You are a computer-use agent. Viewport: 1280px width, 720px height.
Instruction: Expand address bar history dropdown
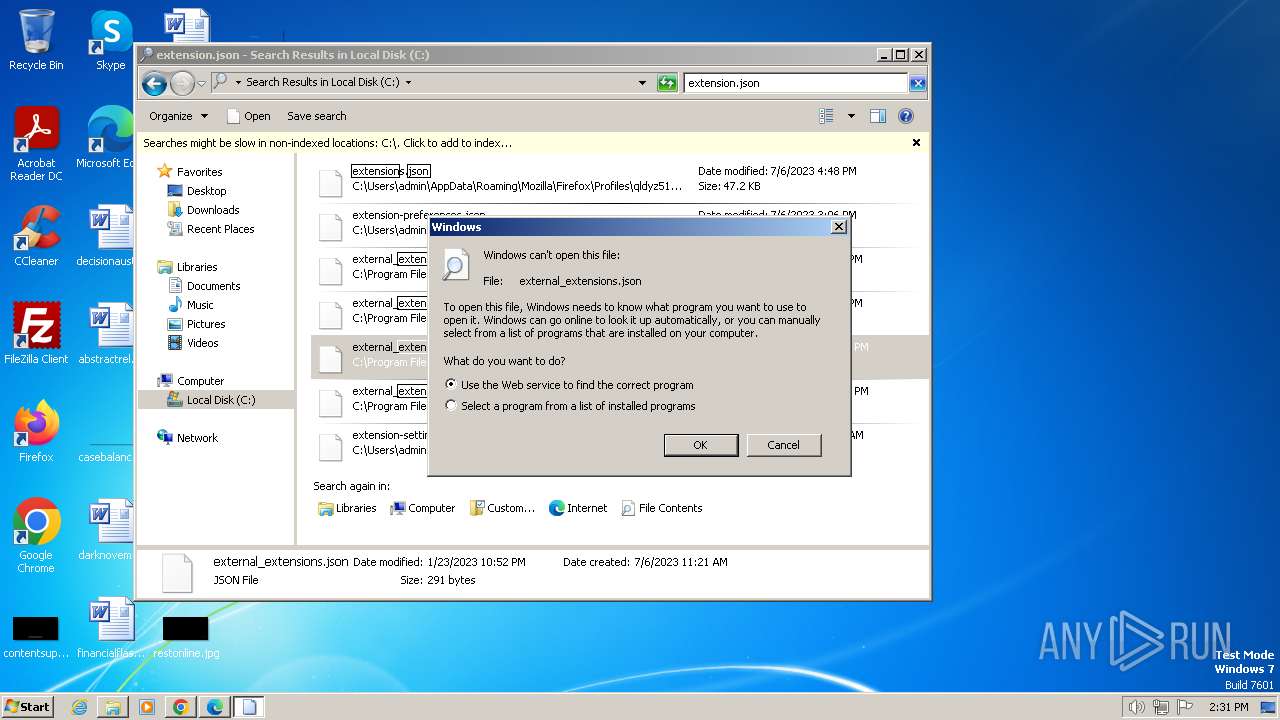(x=642, y=83)
